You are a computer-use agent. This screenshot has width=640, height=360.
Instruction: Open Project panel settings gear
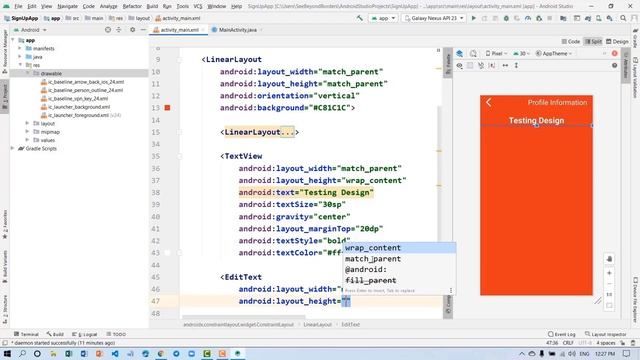pyautogui.click(x=132, y=30)
